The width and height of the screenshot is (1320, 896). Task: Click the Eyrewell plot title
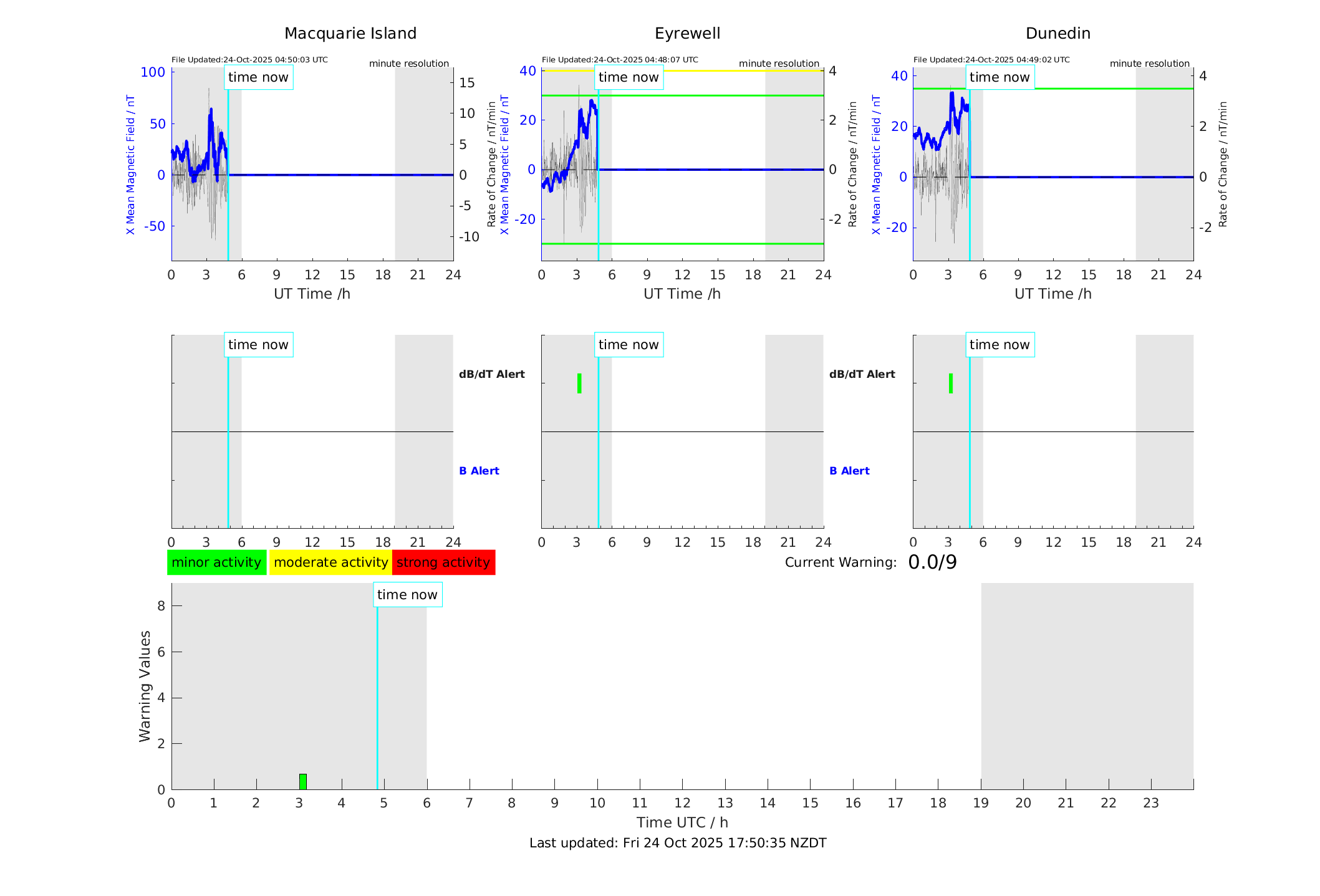pyautogui.click(x=687, y=34)
